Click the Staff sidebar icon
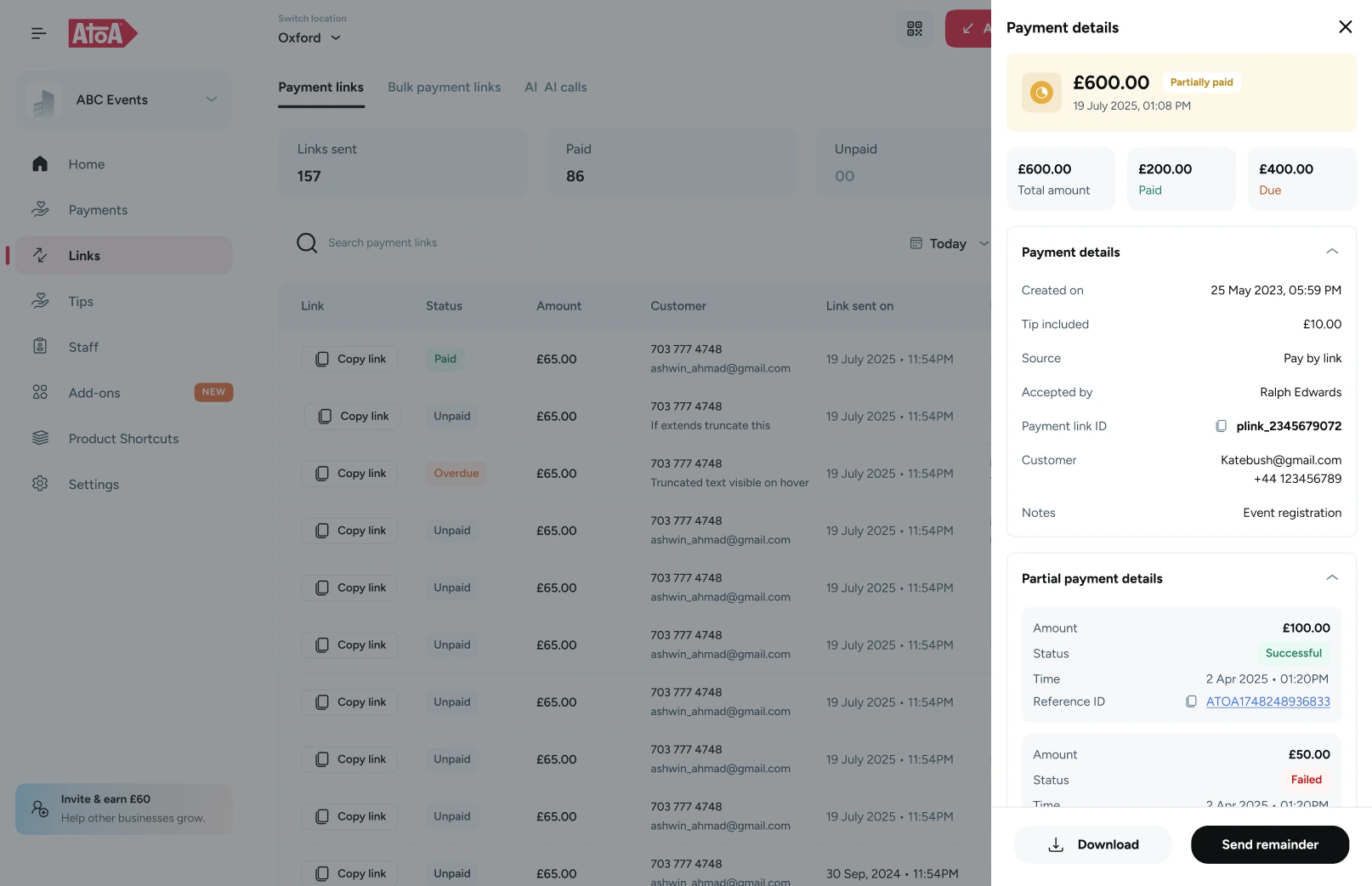The height and width of the screenshot is (886, 1372). click(40, 346)
